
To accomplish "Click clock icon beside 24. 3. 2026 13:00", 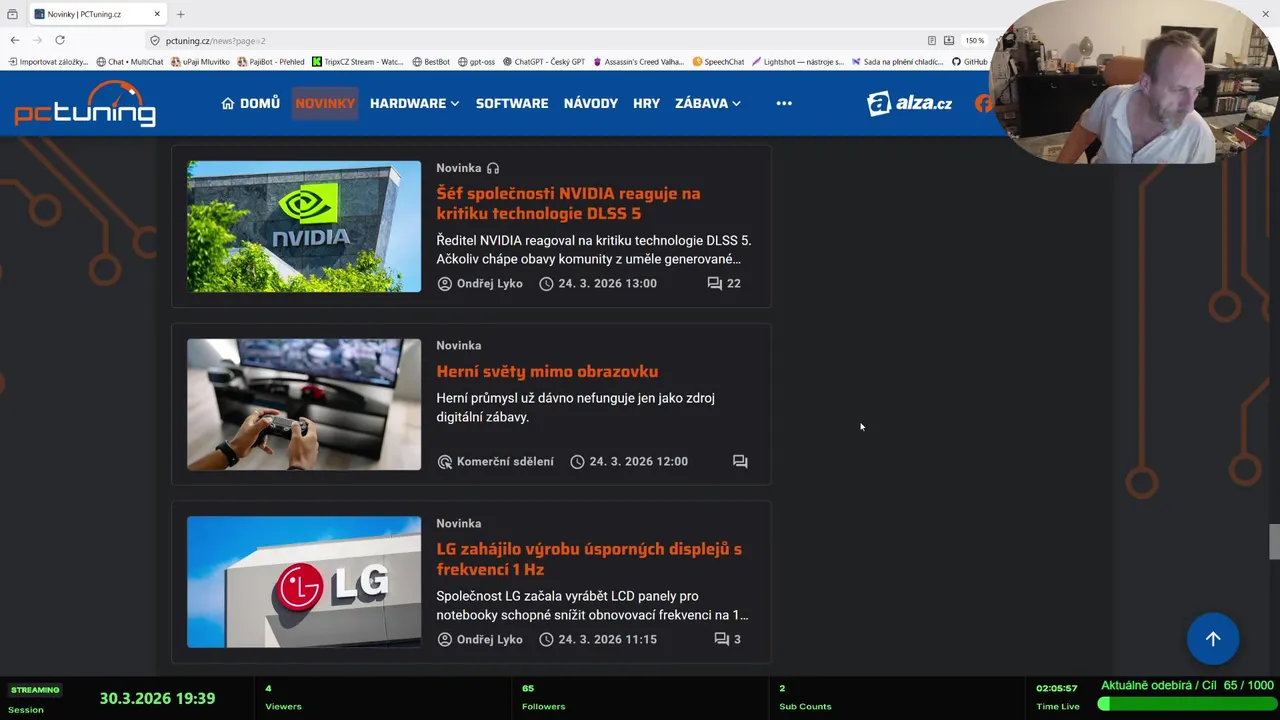I will click(546, 283).
